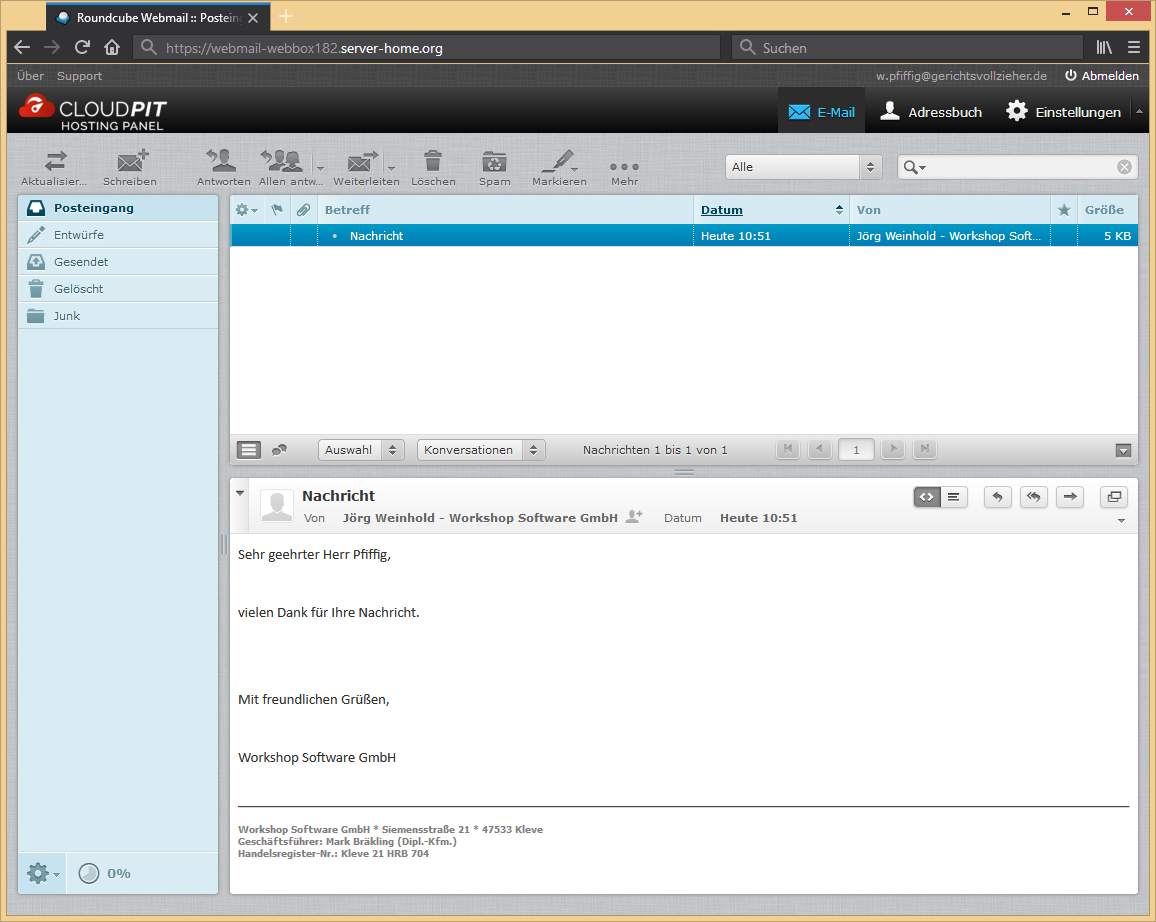The image size is (1156, 922).
Task: Expand the Auswahl selection dropdown
Action: point(361,450)
